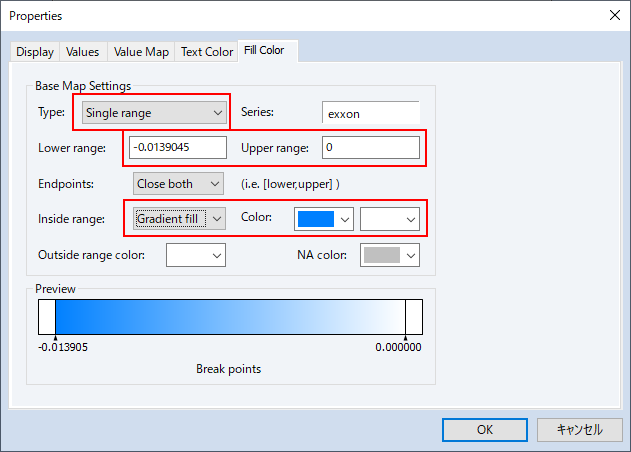Screen dimensions: 631x452
Task: Pick the blue gradient start color swatch
Action: click(324, 218)
